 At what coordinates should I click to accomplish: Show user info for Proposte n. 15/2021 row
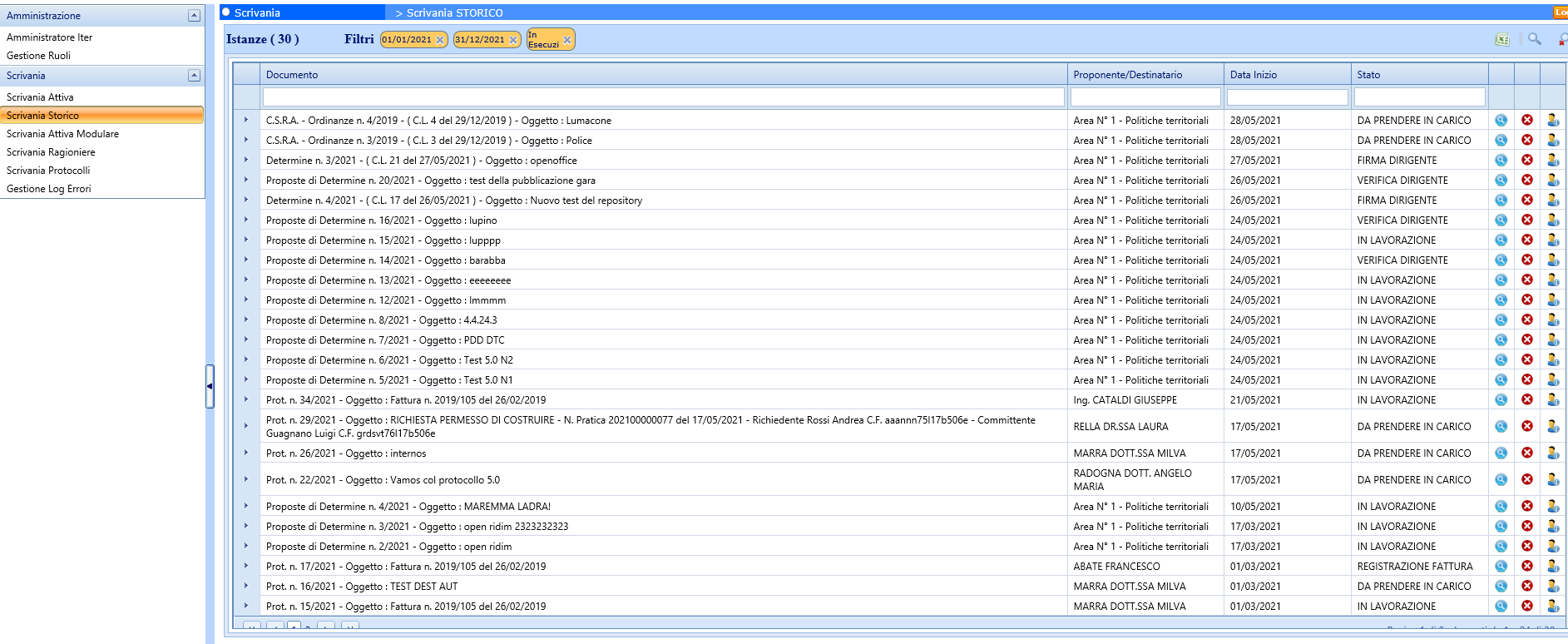point(1553,240)
